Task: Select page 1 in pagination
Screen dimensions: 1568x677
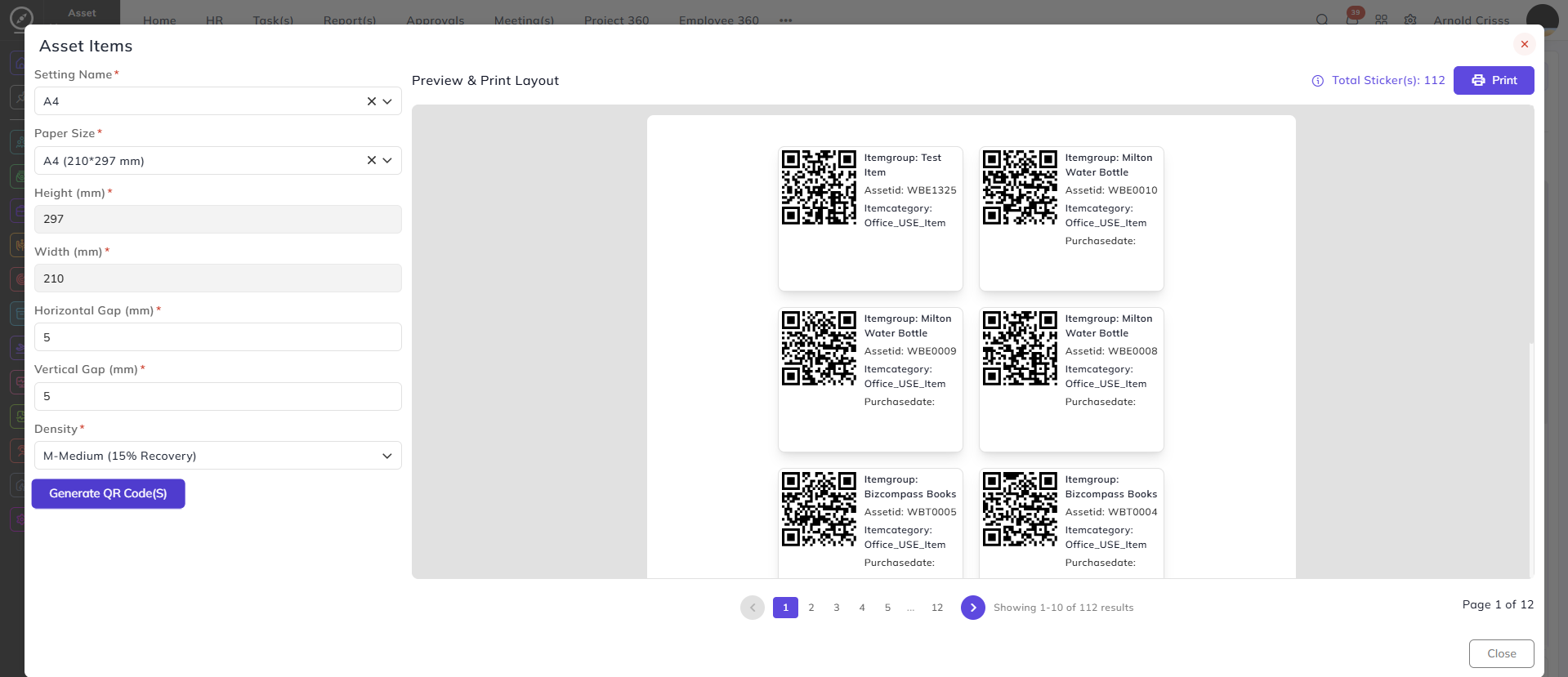Action: [785, 608]
